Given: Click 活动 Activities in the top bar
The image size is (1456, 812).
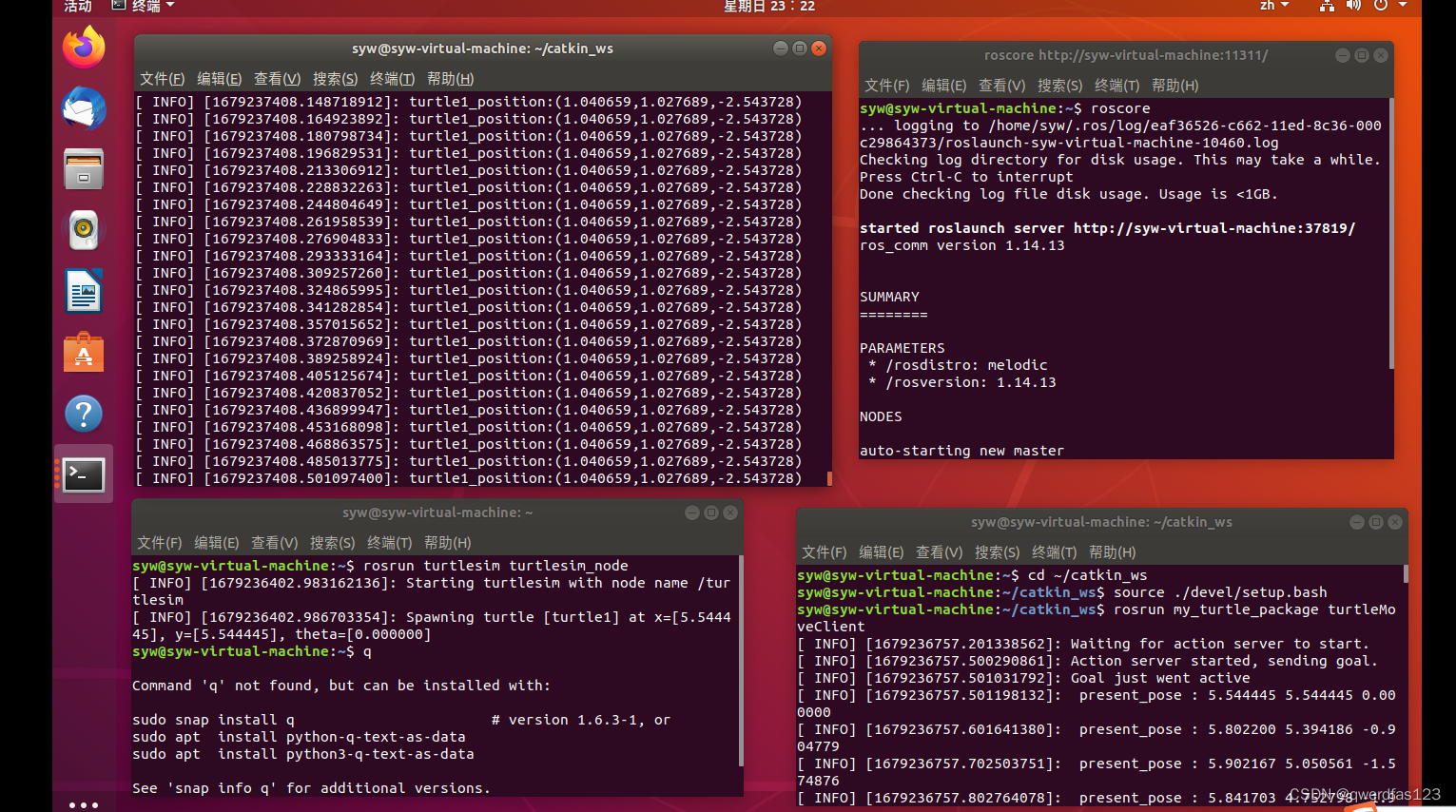Looking at the screenshot, I should click(78, 6).
